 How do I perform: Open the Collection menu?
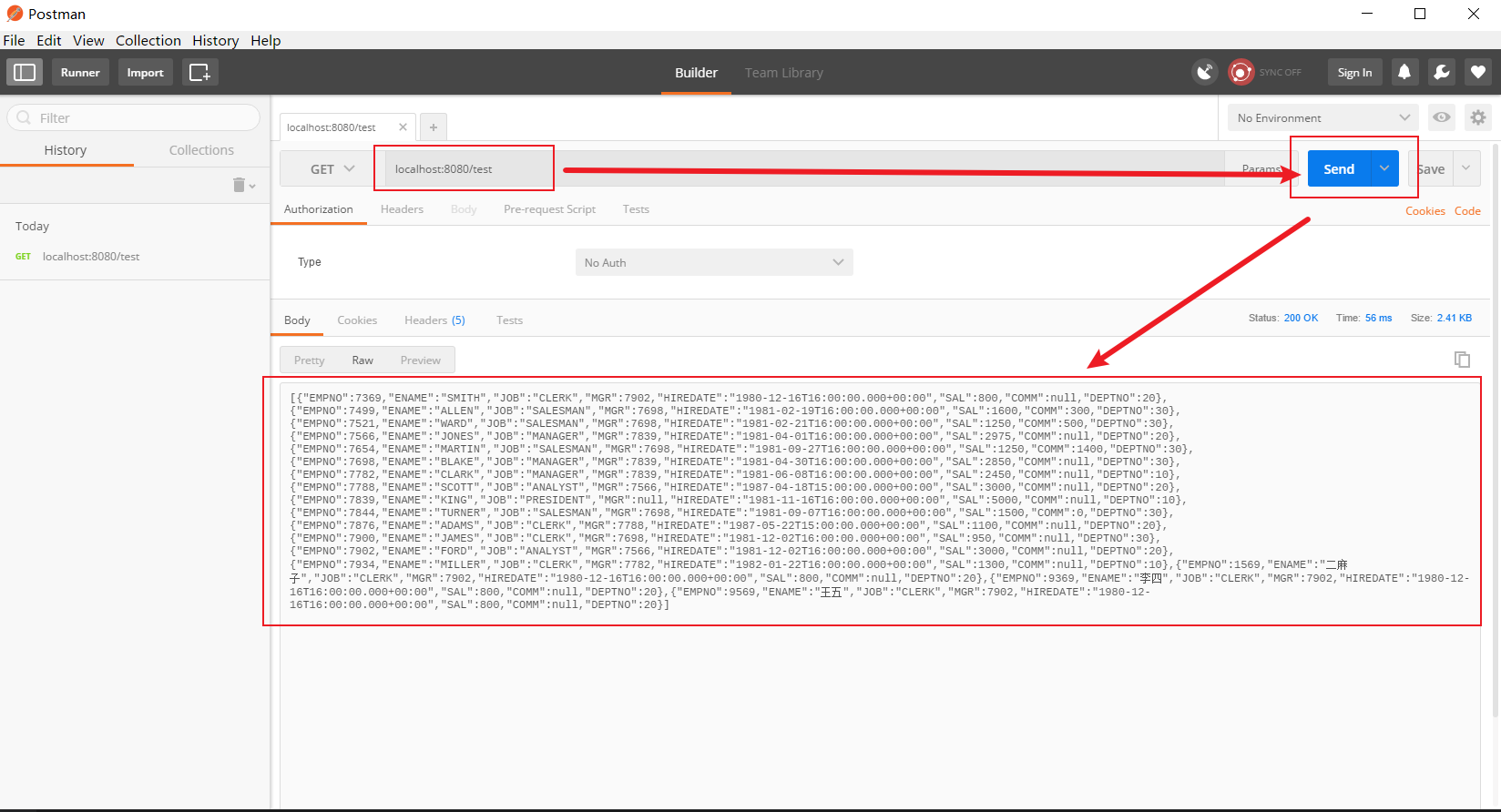pos(148,40)
